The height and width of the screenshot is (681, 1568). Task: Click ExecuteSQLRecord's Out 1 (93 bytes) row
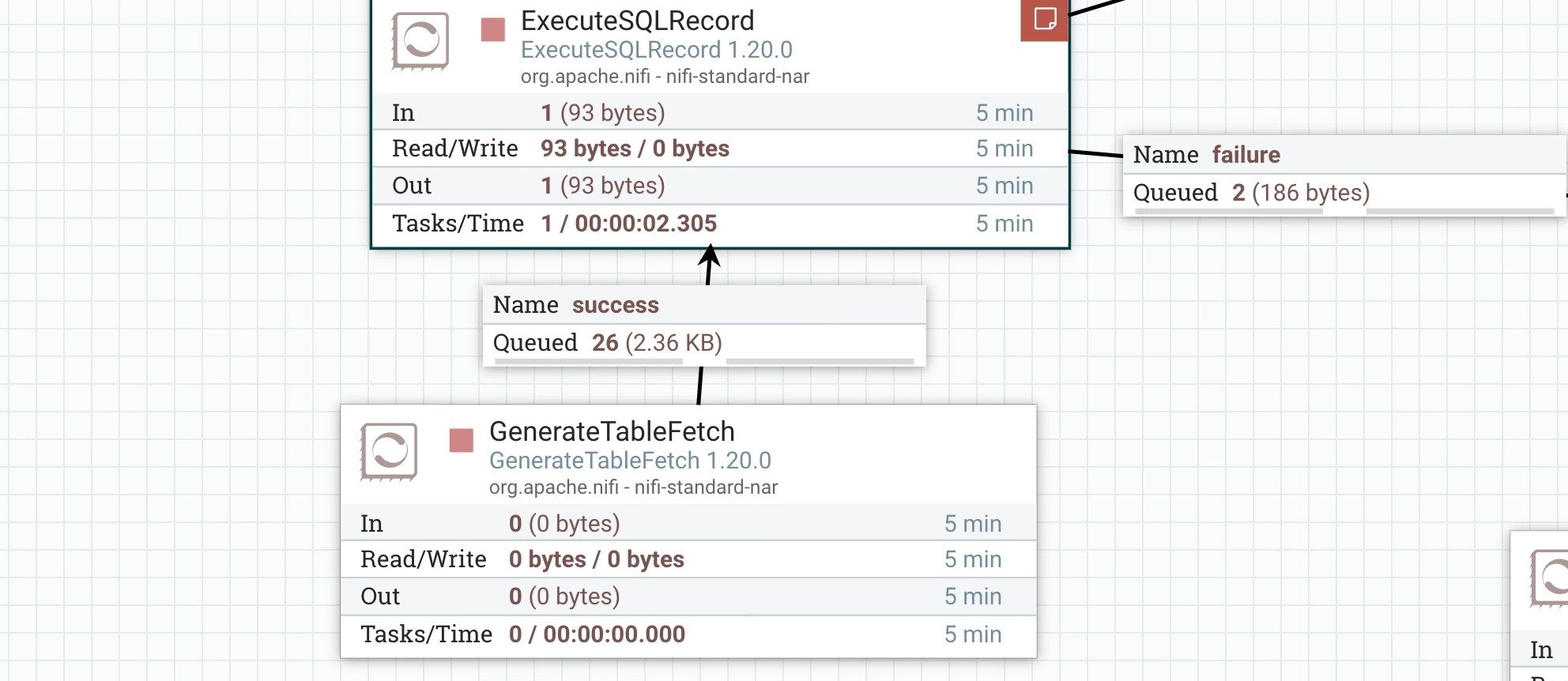point(720,186)
